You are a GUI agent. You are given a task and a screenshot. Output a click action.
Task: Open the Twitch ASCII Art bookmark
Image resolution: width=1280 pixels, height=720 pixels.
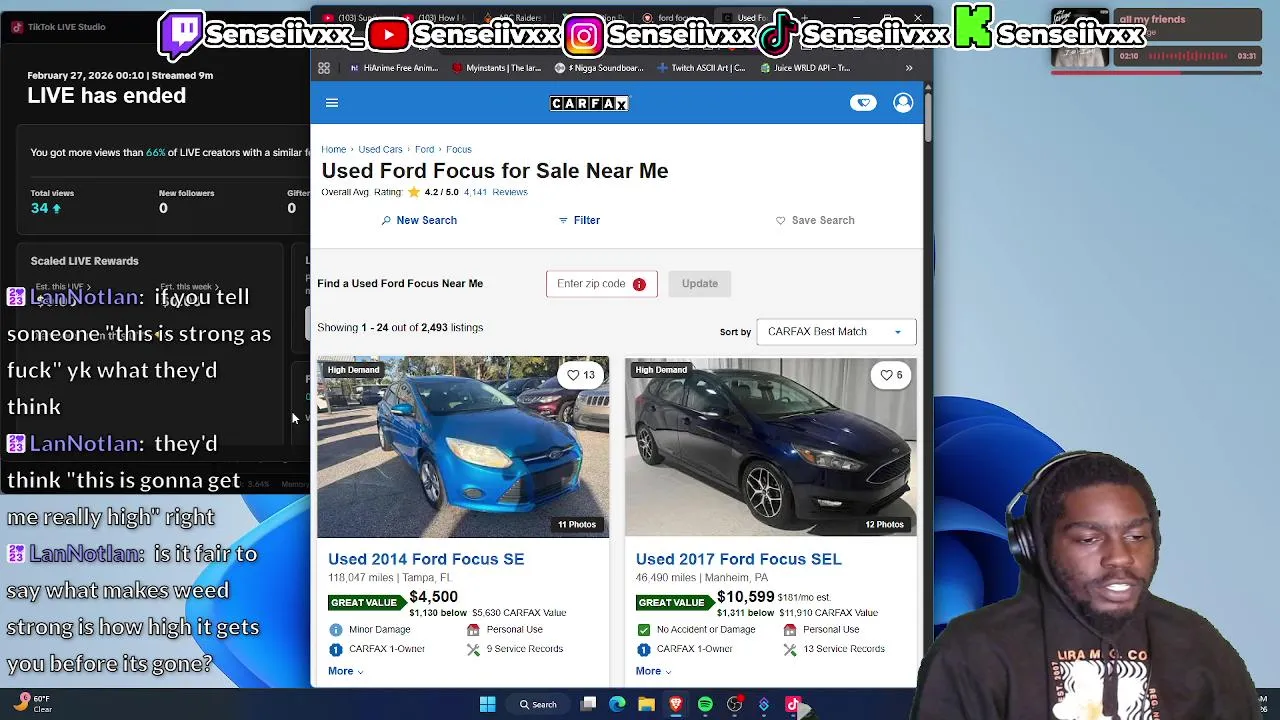pos(702,68)
